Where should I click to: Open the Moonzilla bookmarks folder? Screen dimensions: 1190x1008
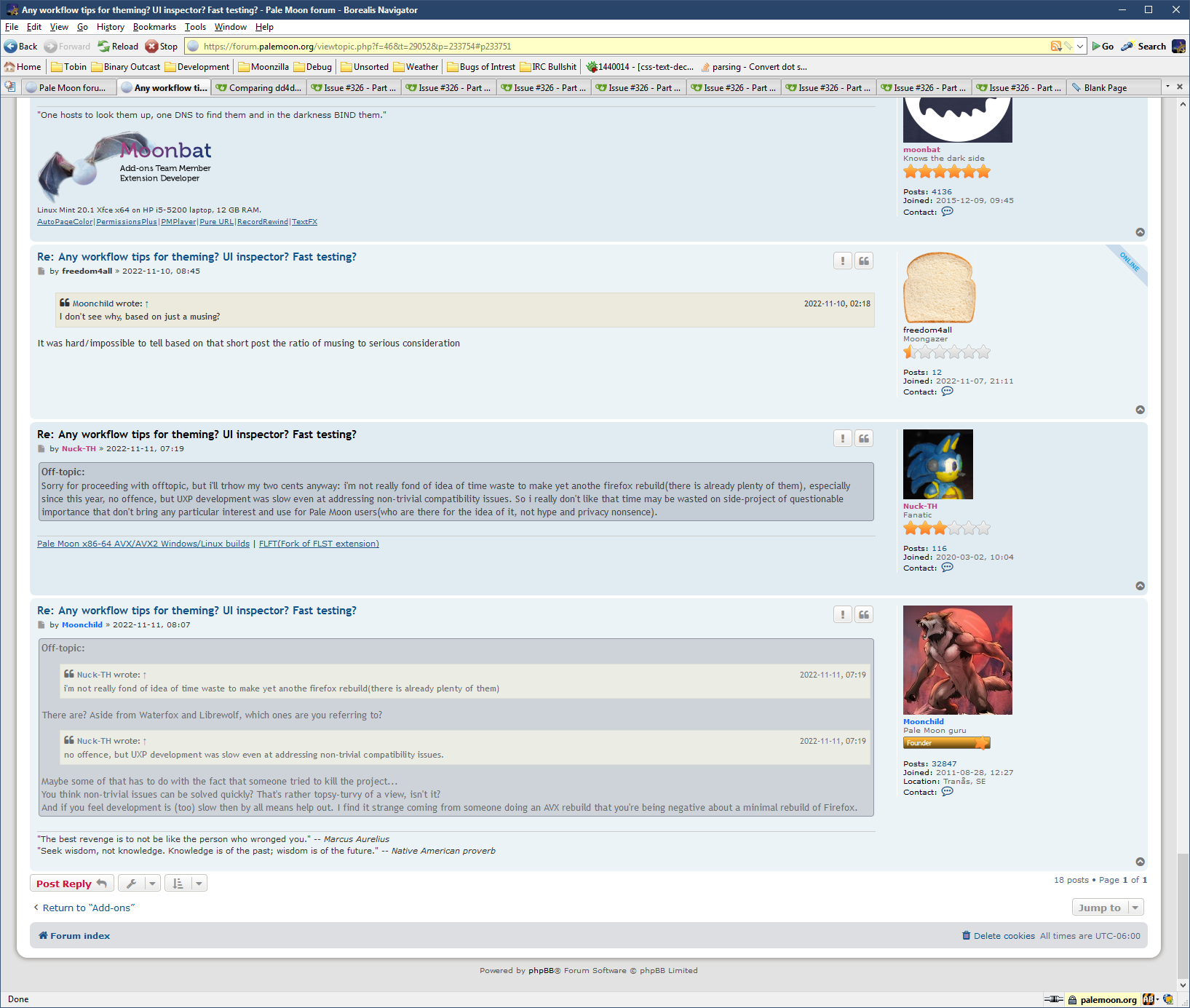[x=263, y=66]
